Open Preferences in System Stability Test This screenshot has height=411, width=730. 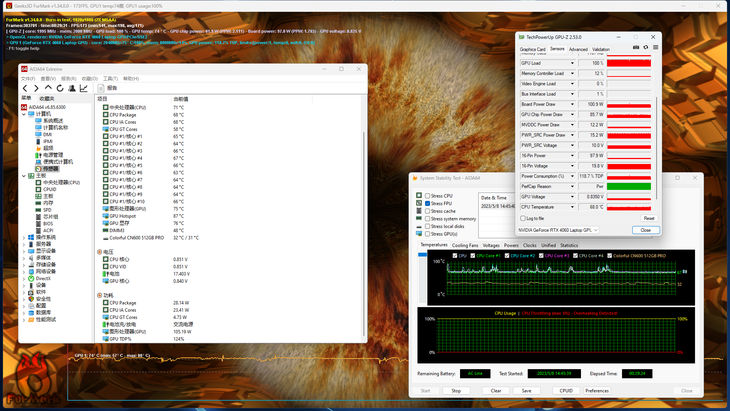(597, 391)
